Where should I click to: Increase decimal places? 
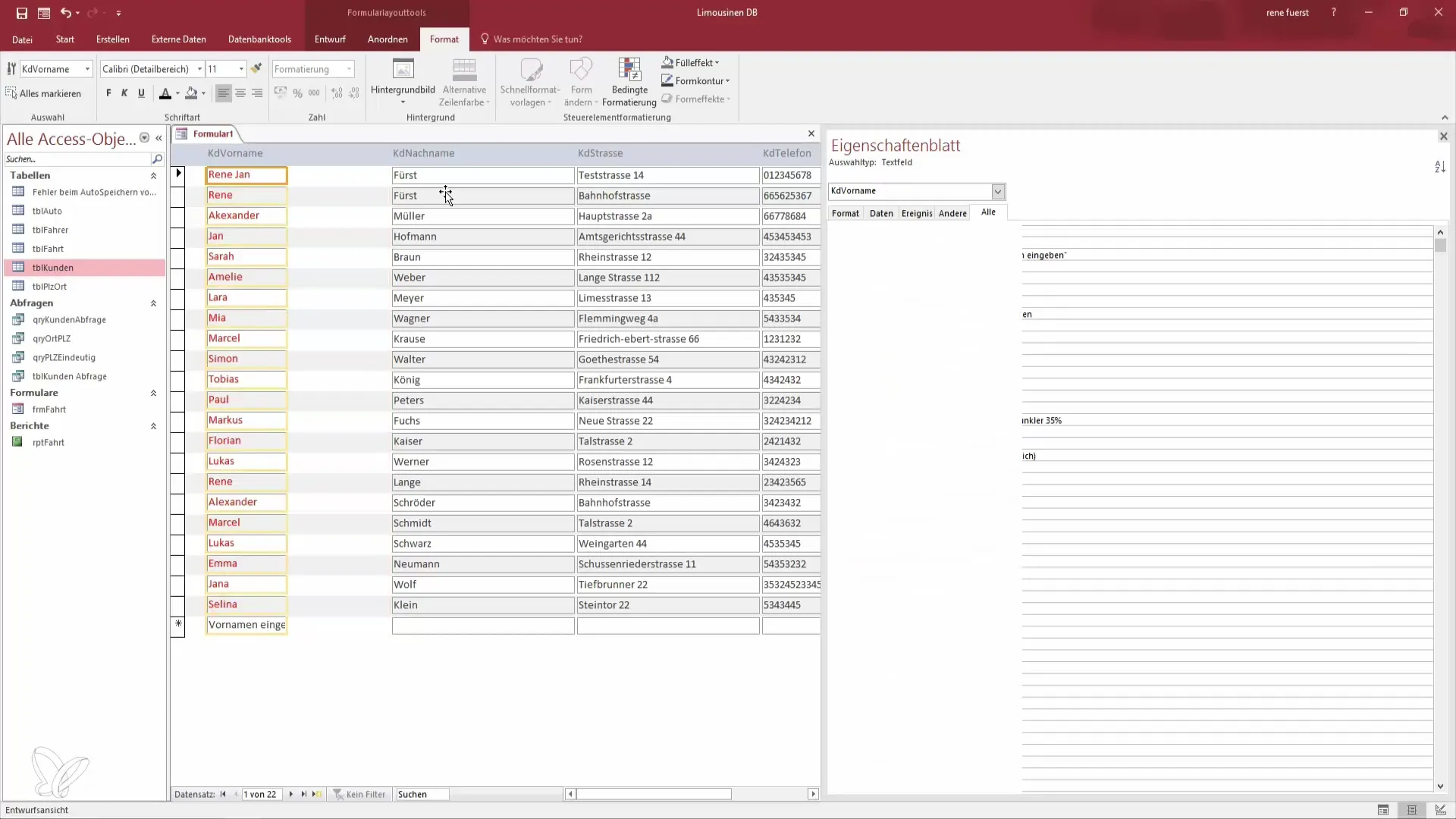[x=337, y=93]
